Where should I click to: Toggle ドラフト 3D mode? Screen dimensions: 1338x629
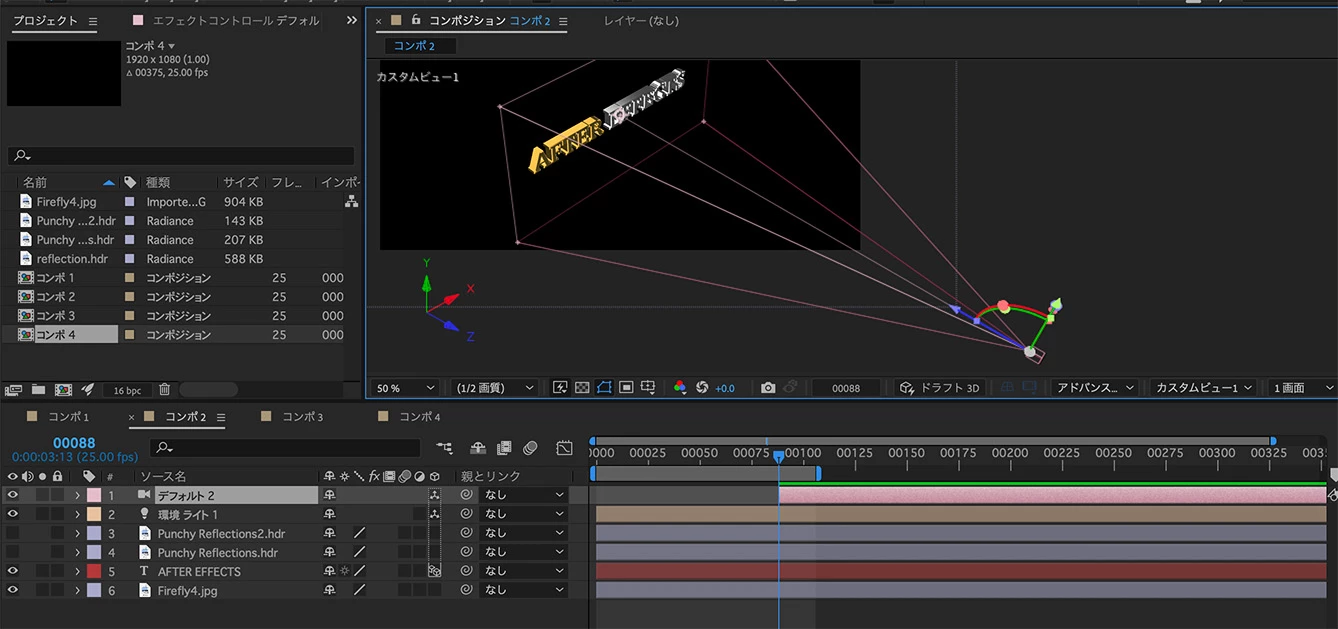(938, 387)
